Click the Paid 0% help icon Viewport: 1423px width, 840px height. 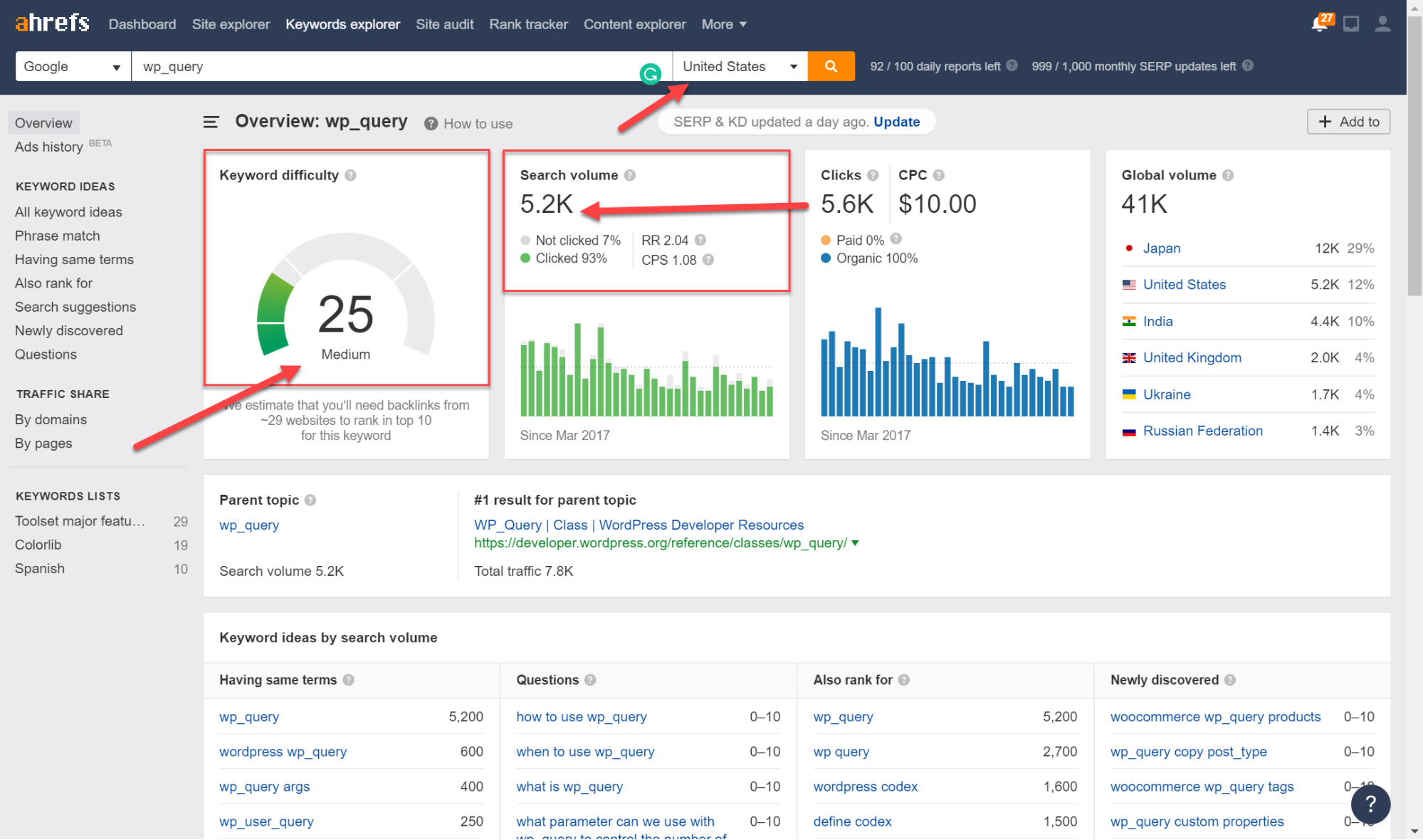pyautogui.click(x=896, y=238)
